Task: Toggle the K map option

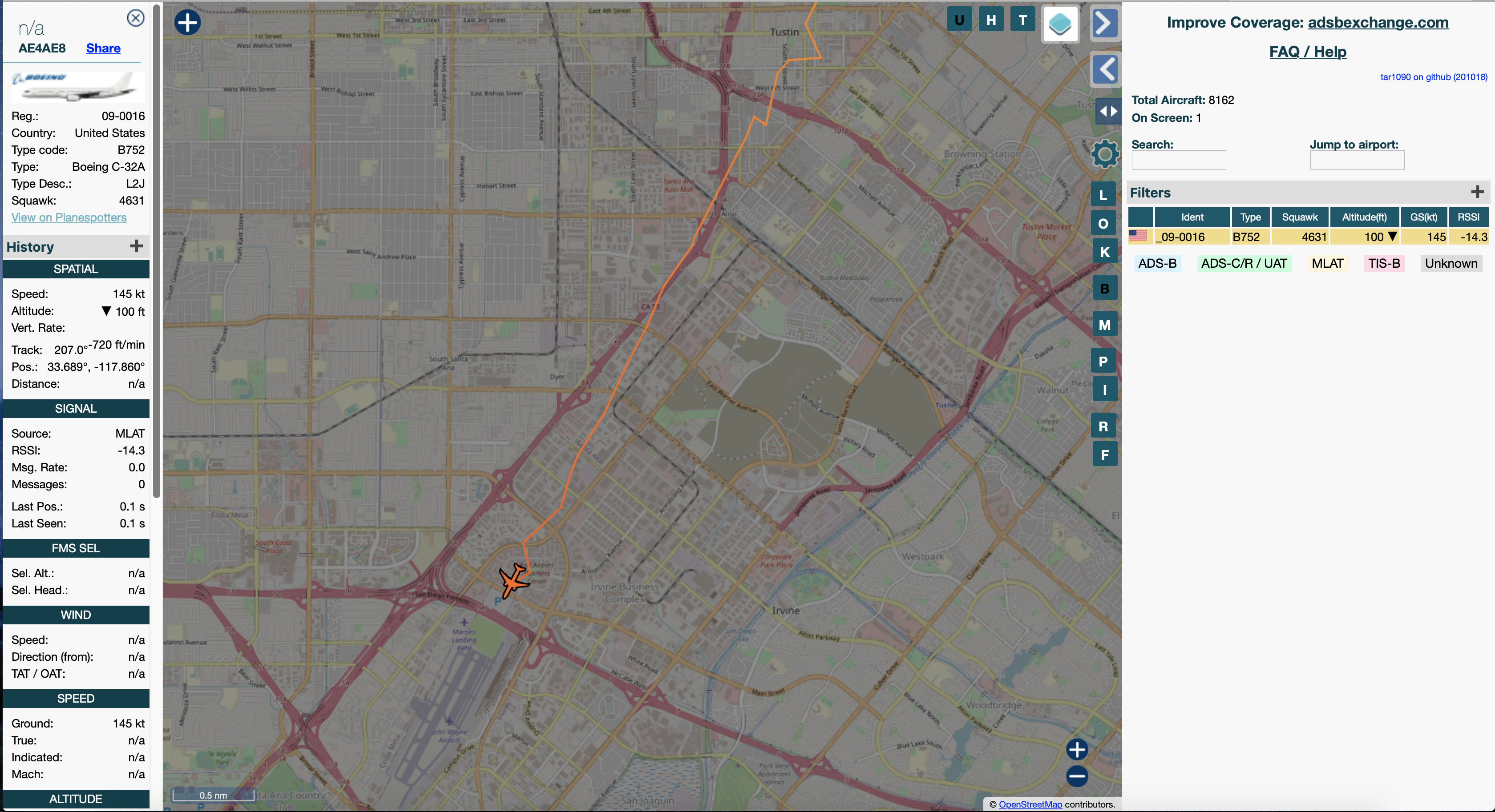Action: [x=1104, y=252]
